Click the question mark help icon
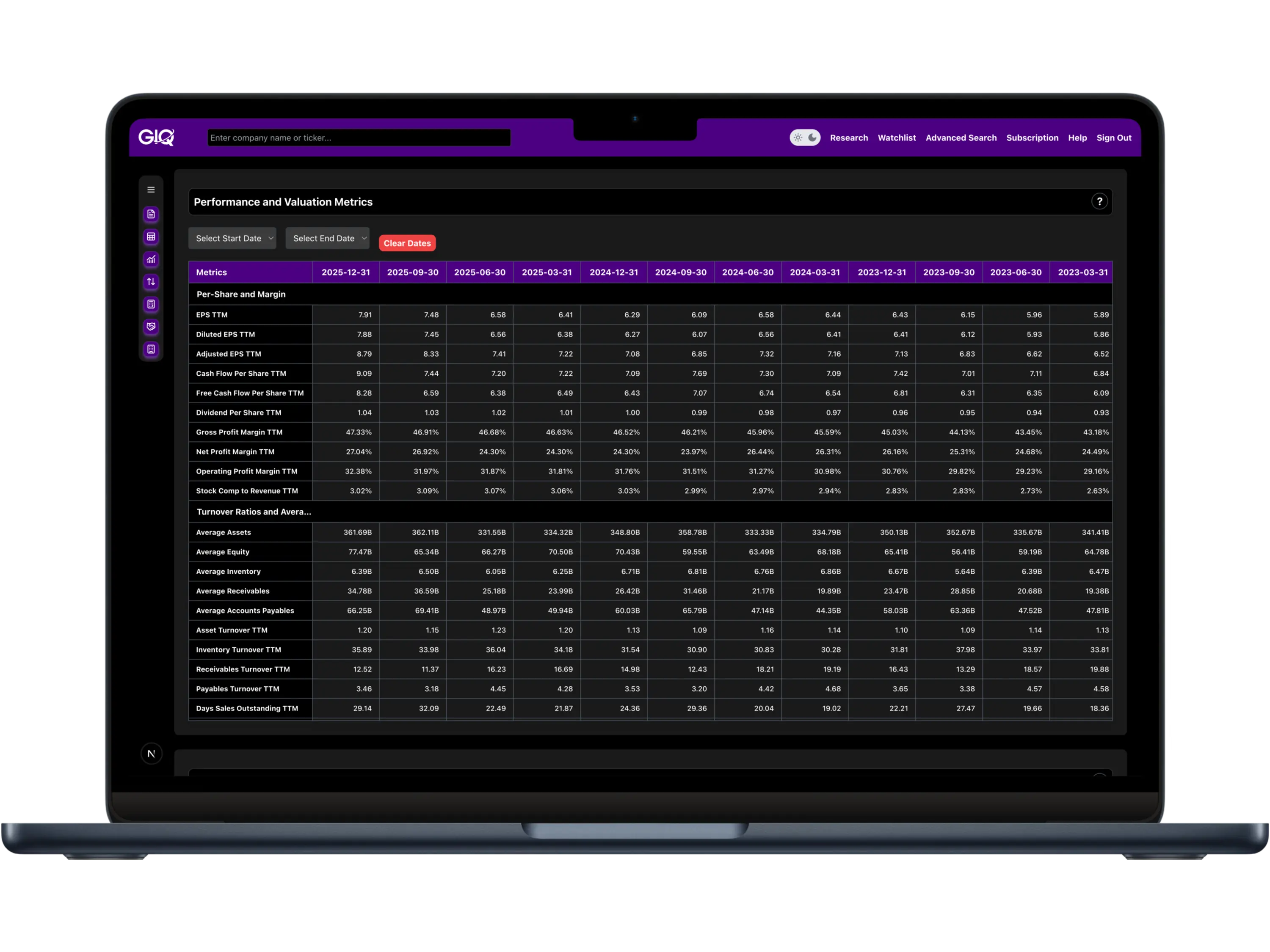The image size is (1270, 952). click(x=1099, y=201)
